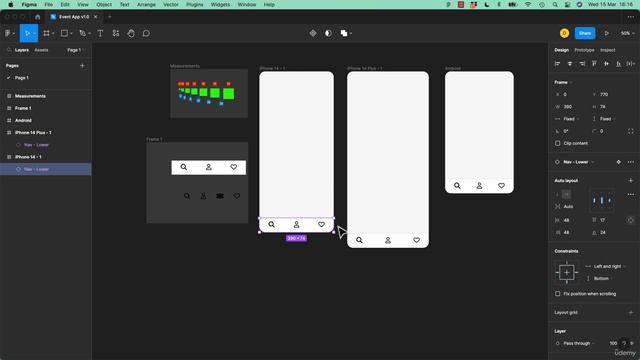Screen dimensions: 640x360
Task: Click the Present play icon
Action: click(x=607, y=33)
